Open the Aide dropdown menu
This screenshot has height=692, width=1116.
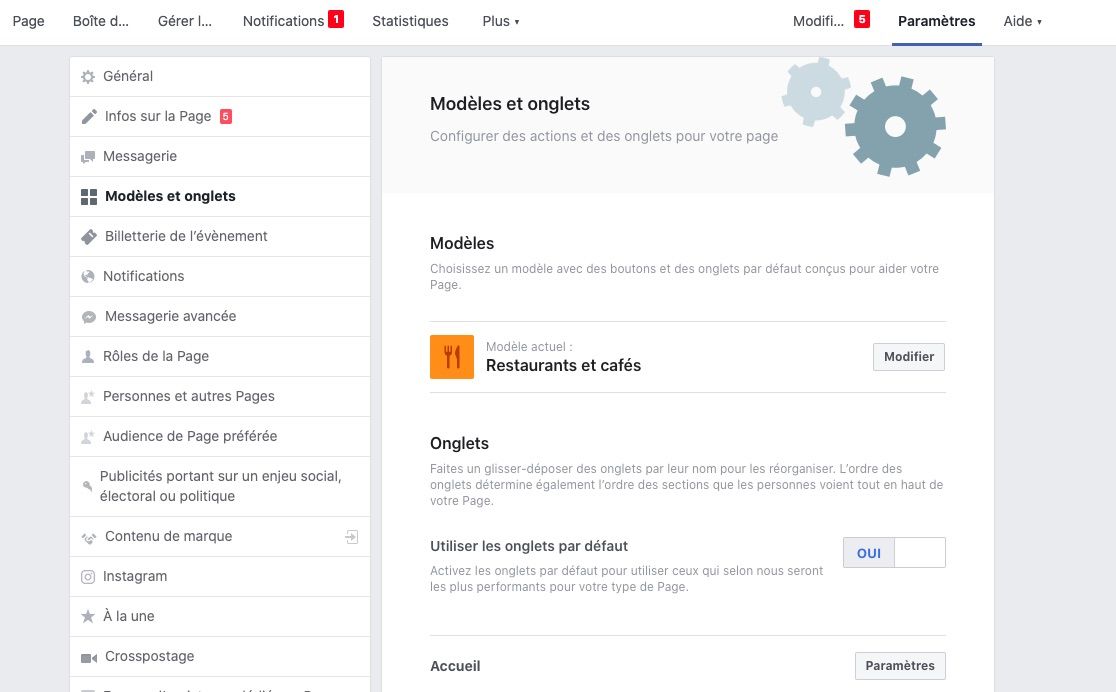1022,21
